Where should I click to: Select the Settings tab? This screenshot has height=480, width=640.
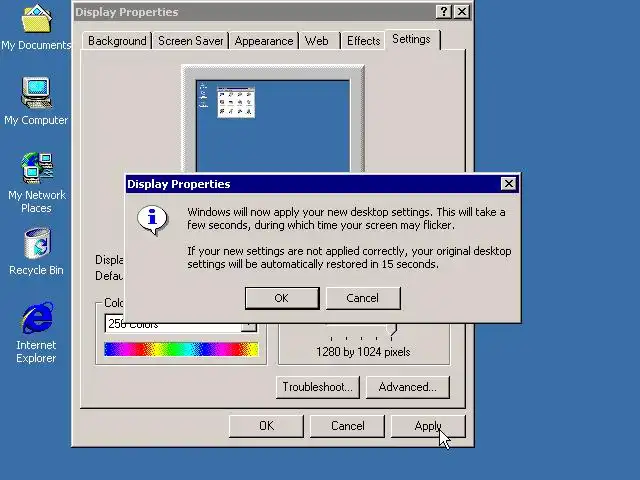click(411, 39)
